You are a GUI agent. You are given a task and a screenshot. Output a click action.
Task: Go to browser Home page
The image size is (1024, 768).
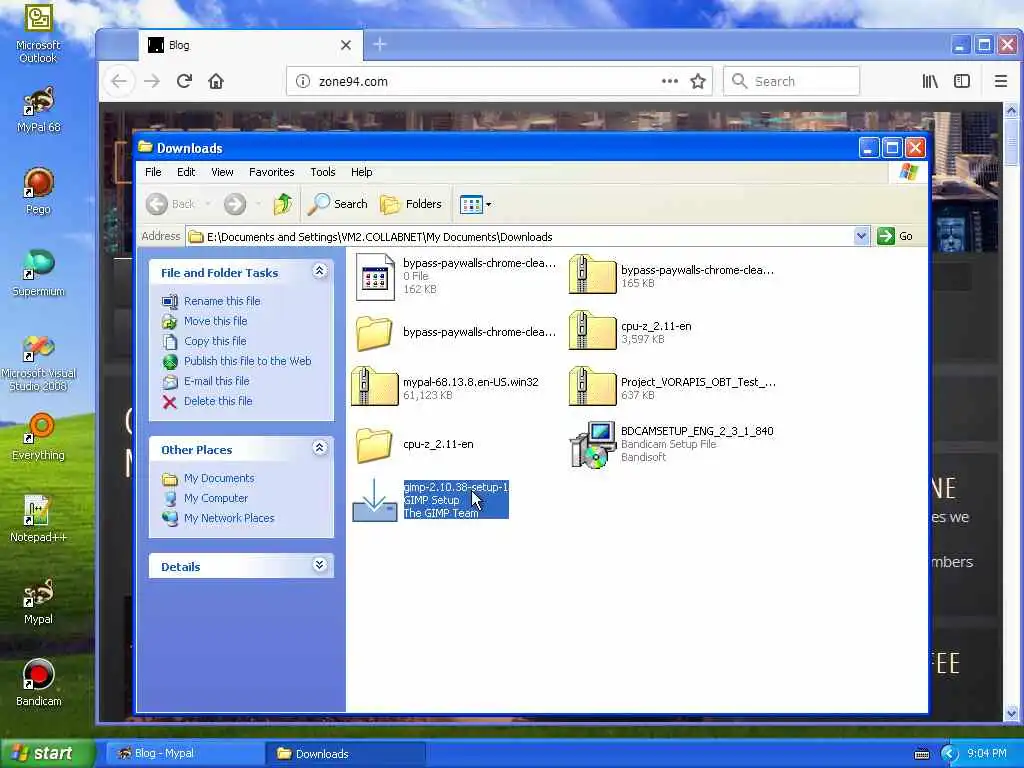coord(216,81)
